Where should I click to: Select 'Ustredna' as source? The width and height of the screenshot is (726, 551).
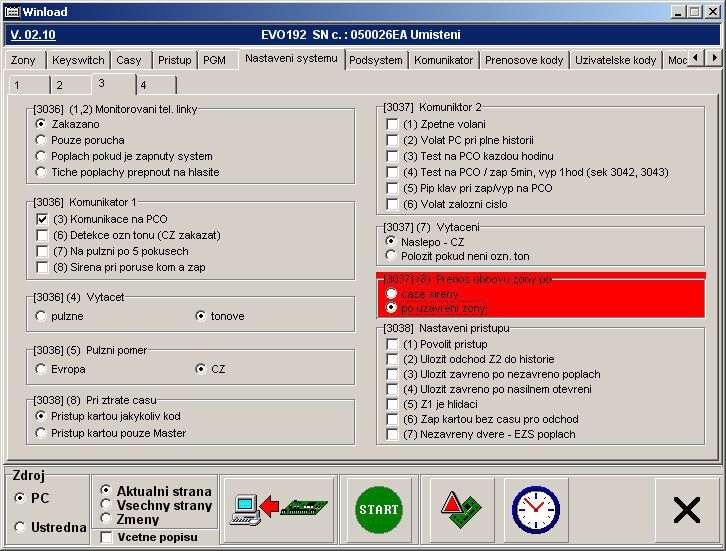pos(20,527)
